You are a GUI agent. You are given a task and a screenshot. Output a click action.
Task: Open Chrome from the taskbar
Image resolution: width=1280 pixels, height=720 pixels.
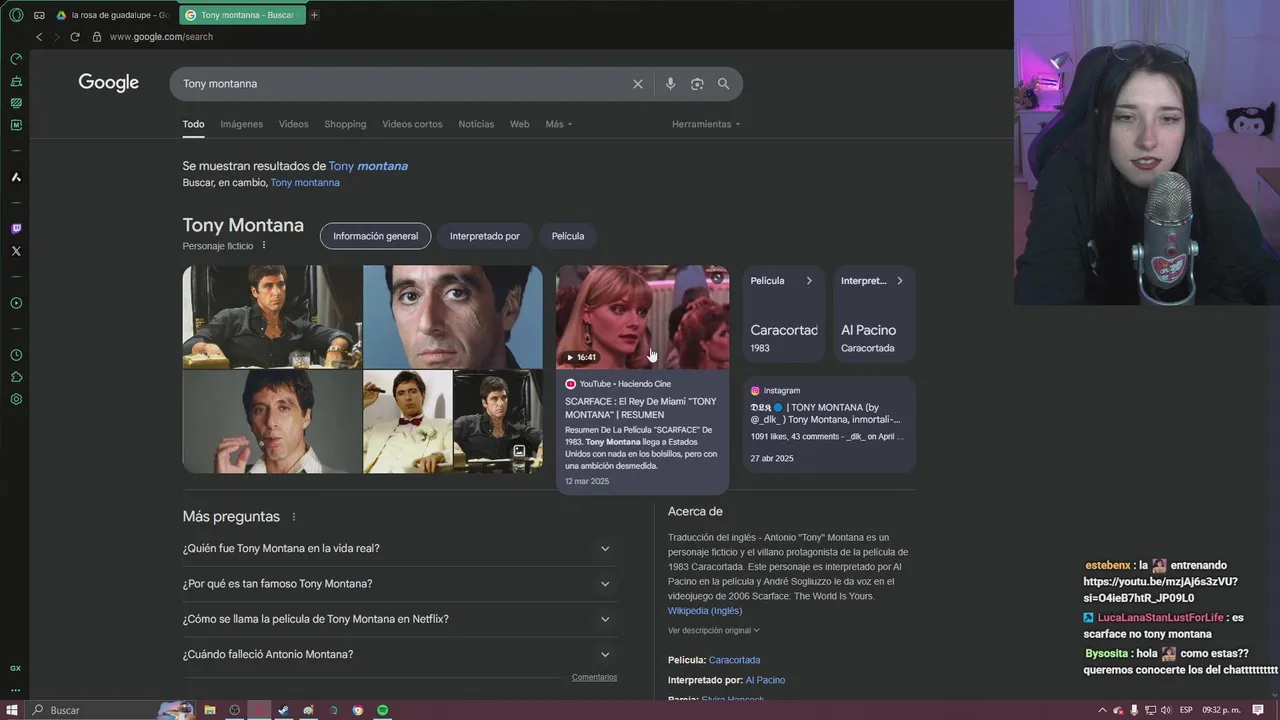tap(358, 710)
